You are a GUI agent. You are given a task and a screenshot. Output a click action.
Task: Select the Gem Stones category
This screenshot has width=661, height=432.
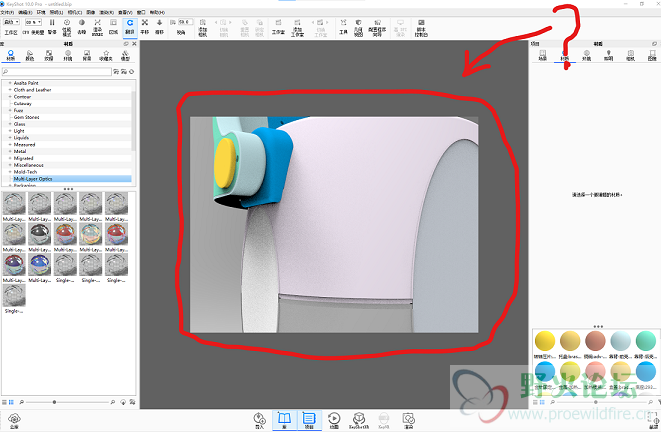27,117
